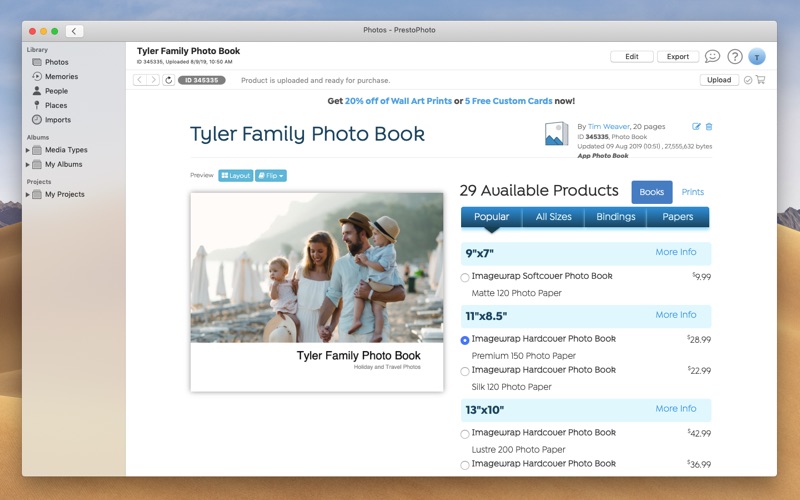Open Places in the sidebar
This screenshot has height=500, width=800.
pyautogui.click(x=49, y=105)
